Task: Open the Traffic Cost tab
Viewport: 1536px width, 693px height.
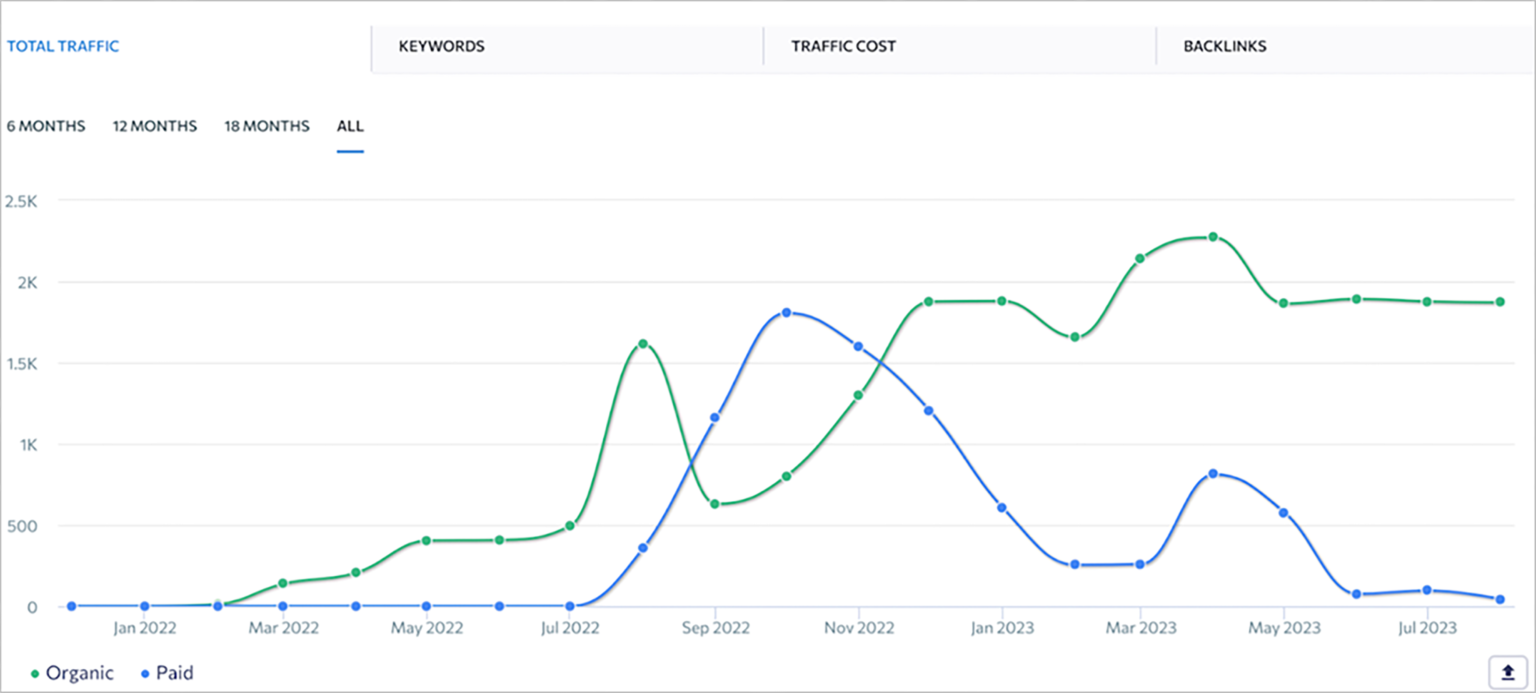Action: (843, 46)
